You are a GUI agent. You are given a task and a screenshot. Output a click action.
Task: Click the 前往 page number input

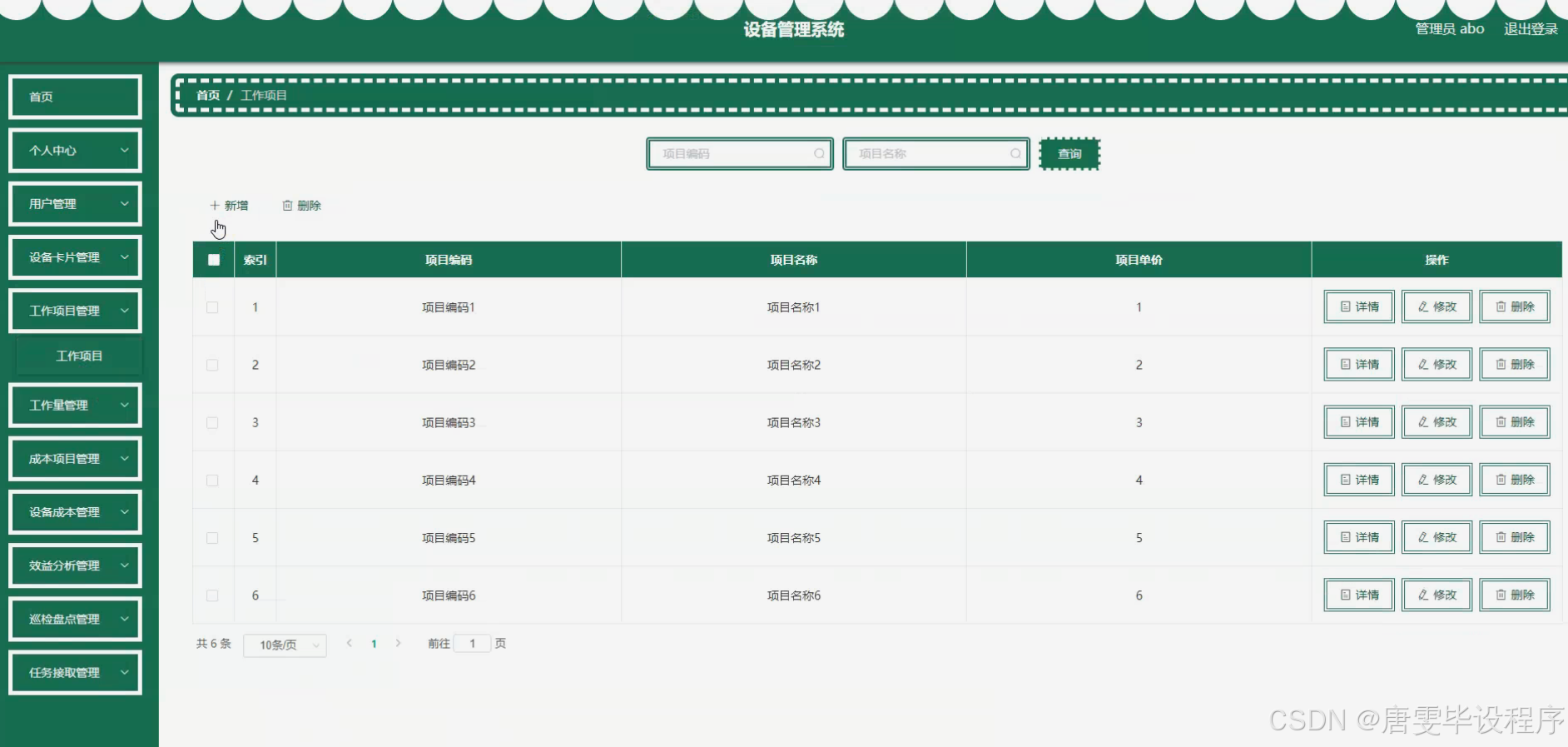[x=472, y=644]
